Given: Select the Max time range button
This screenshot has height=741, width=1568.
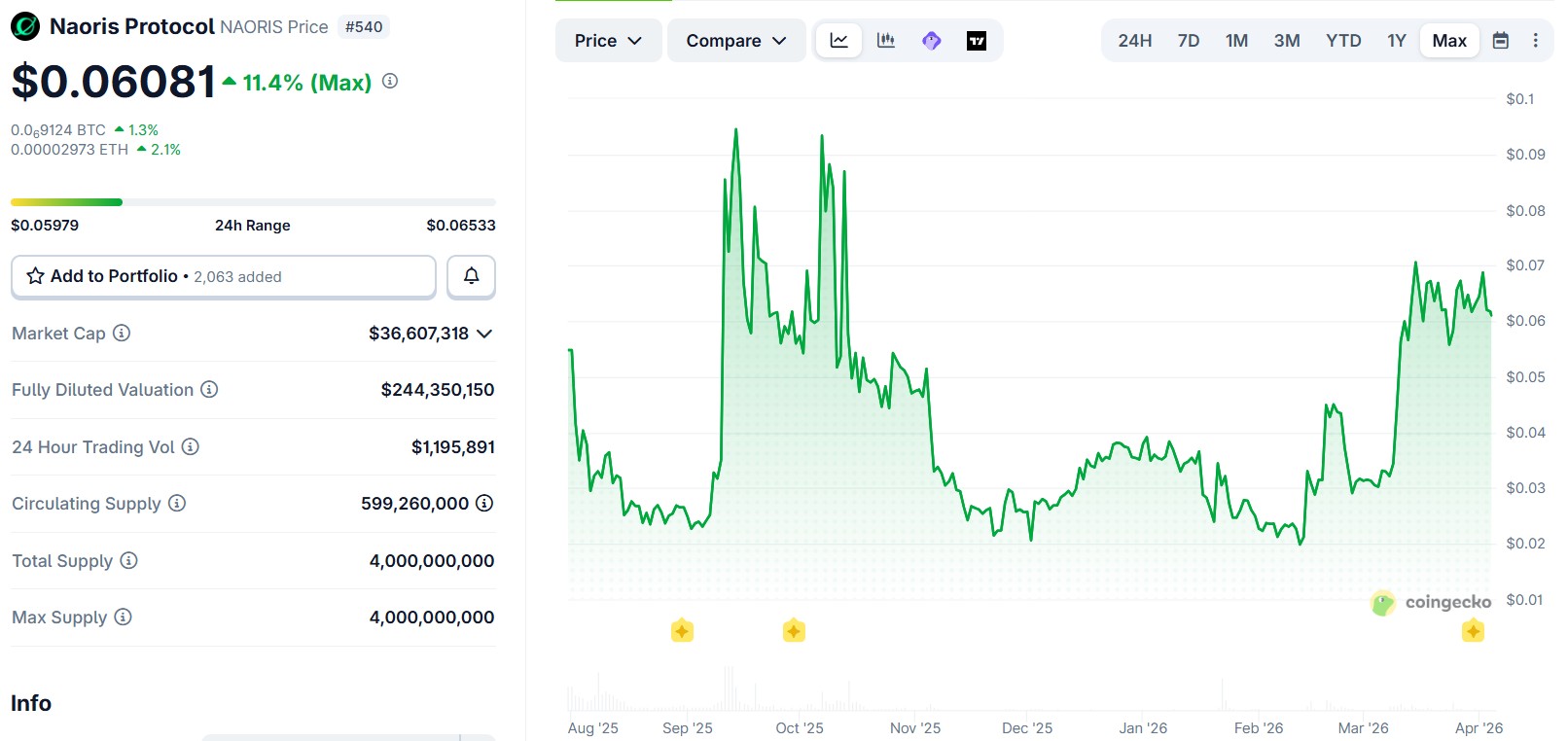Looking at the screenshot, I should 1448,41.
